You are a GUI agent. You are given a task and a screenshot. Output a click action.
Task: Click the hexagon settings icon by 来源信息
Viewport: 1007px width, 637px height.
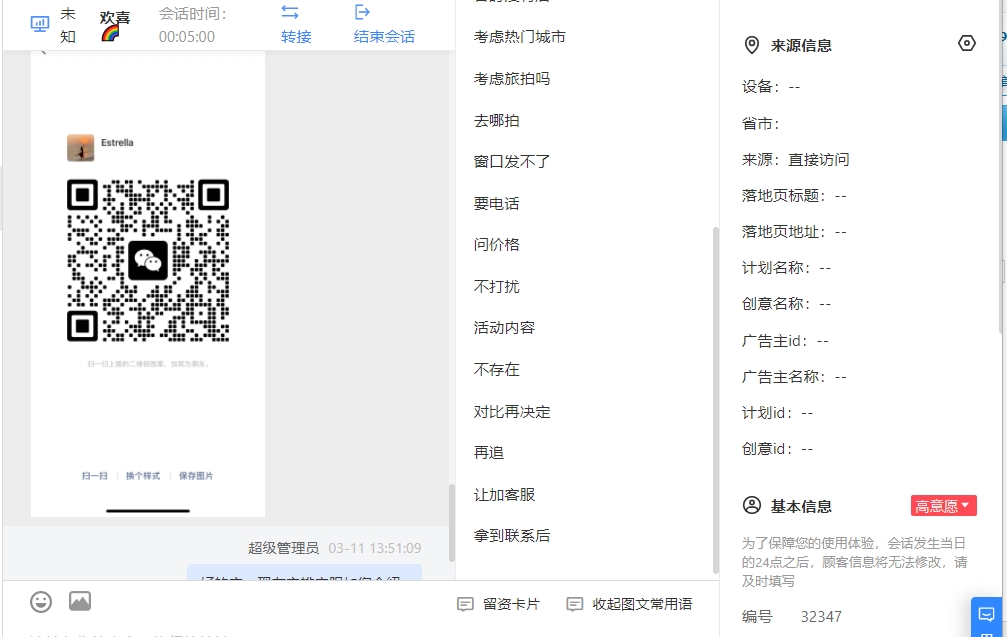[967, 43]
